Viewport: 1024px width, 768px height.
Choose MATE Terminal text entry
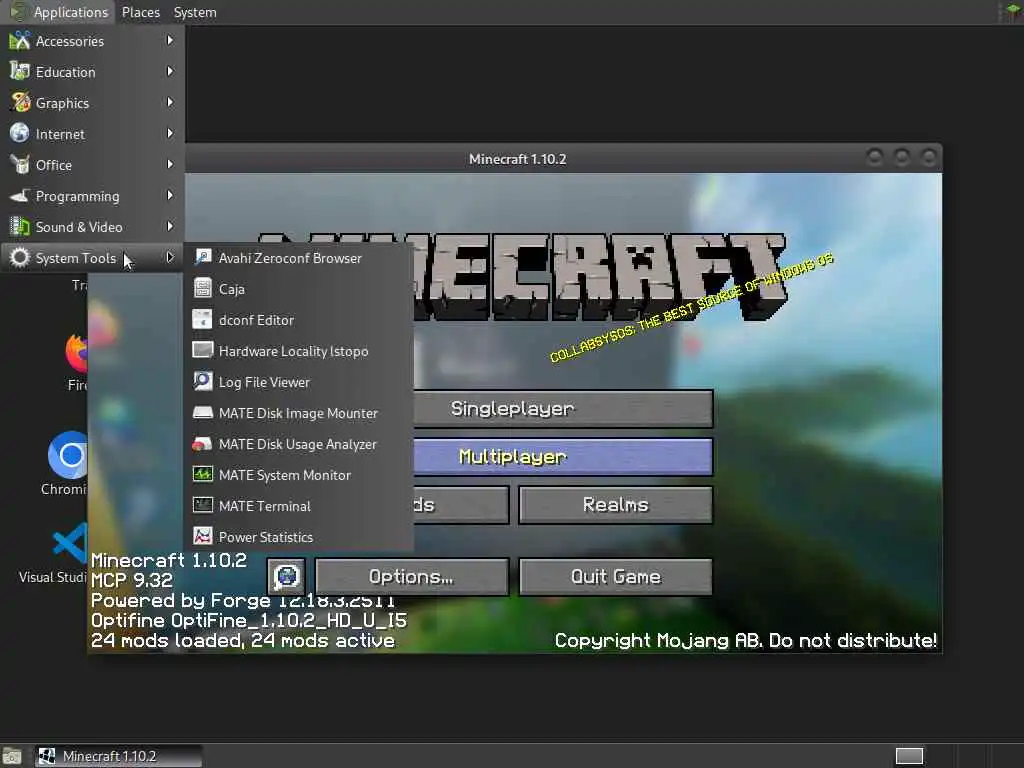pos(264,506)
